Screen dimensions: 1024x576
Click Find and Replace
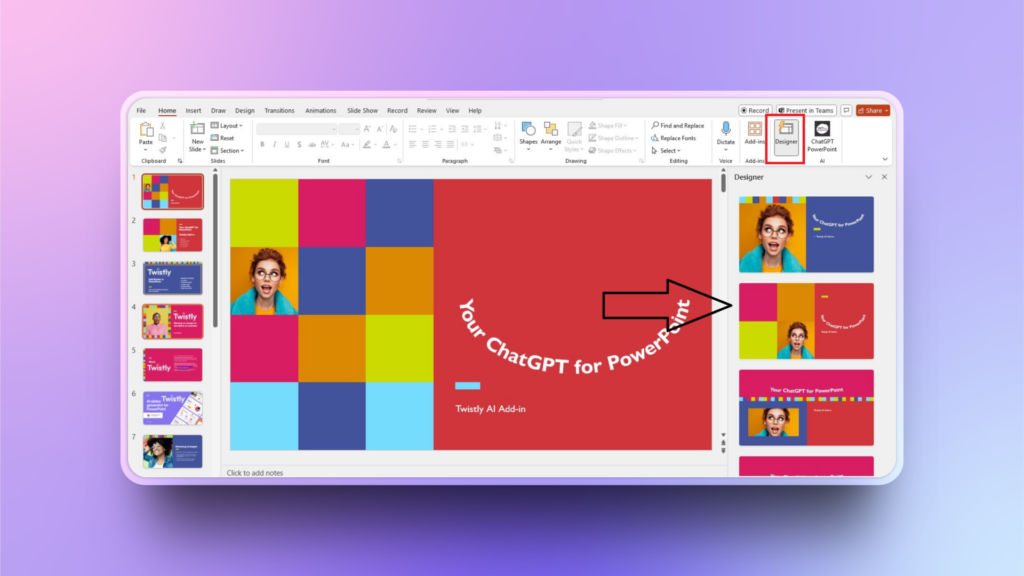click(678, 125)
